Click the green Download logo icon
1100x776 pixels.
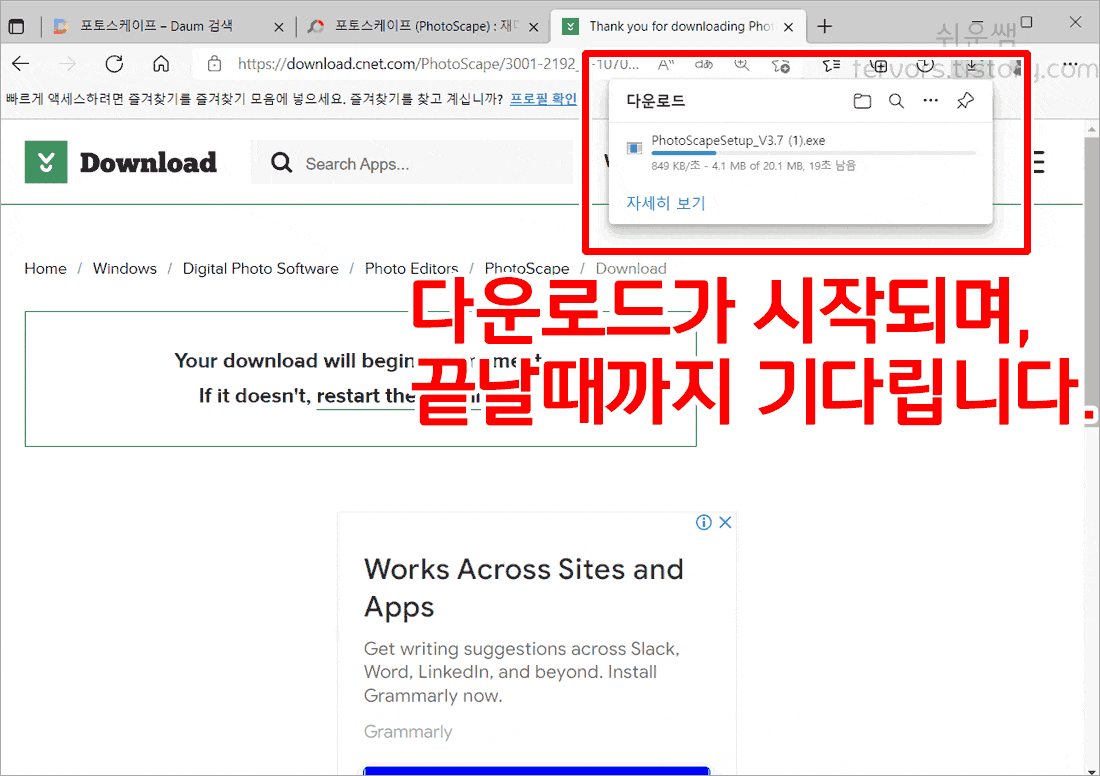coord(46,162)
